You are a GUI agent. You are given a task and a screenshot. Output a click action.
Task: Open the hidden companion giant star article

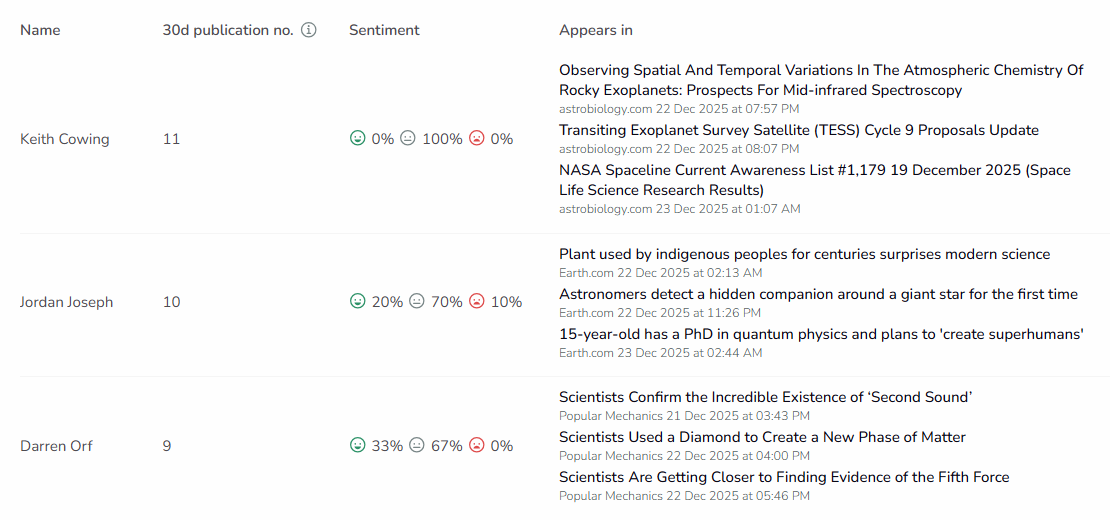tap(818, 294)
